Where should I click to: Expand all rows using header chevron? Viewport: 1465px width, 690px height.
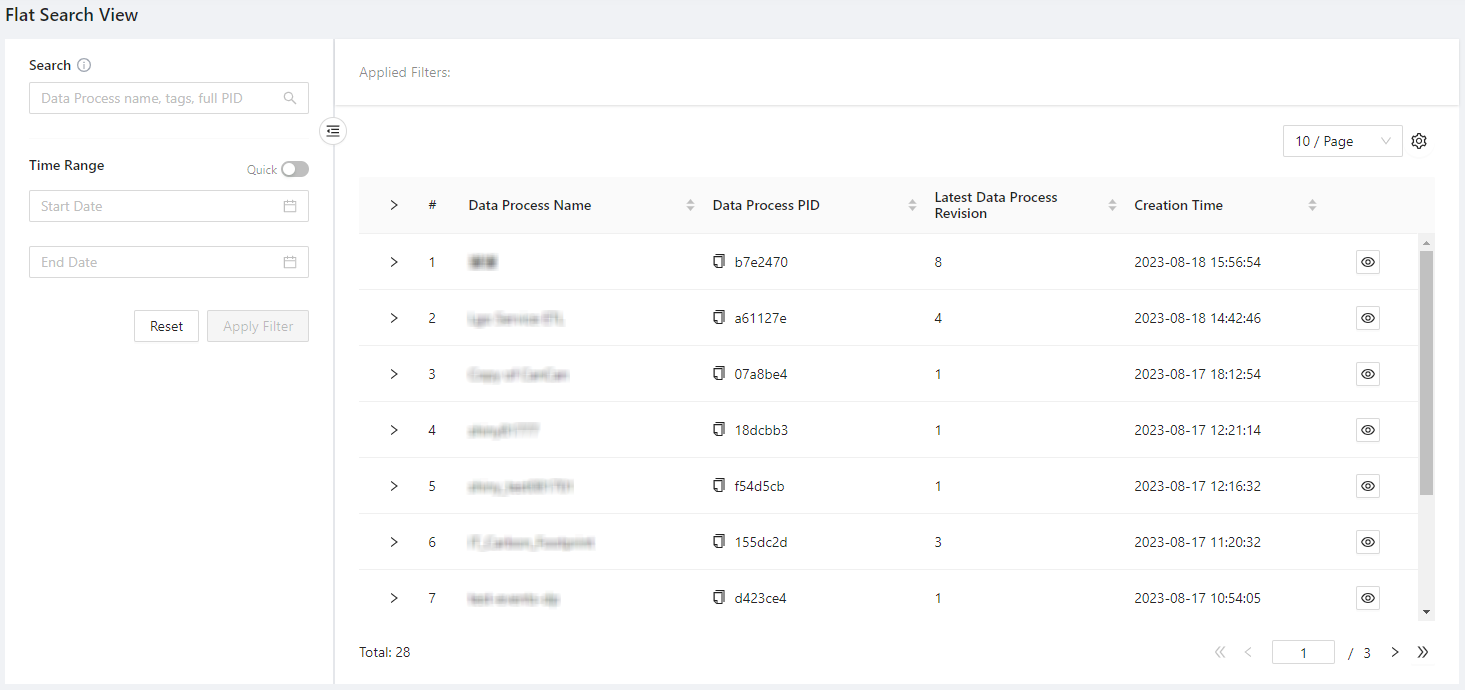point(394,205)
